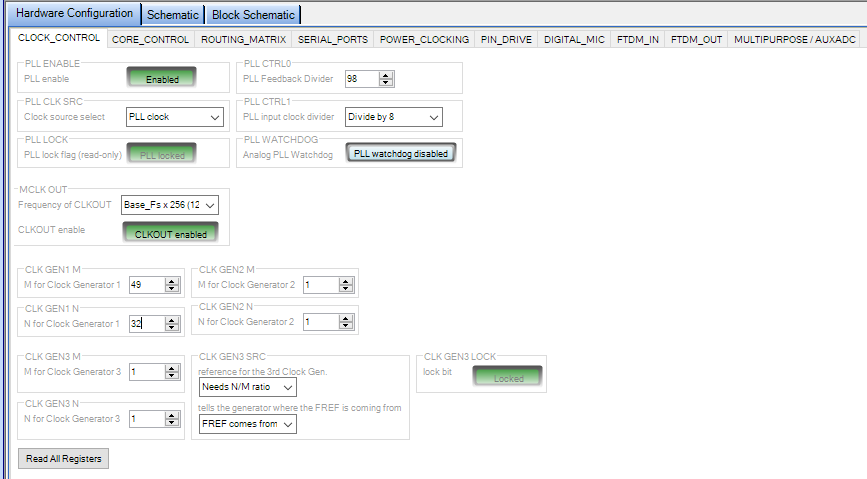Decrease the PLL Feedback Divider value
This screenshot has height=479, width=867.
click(x=387, y=82)
